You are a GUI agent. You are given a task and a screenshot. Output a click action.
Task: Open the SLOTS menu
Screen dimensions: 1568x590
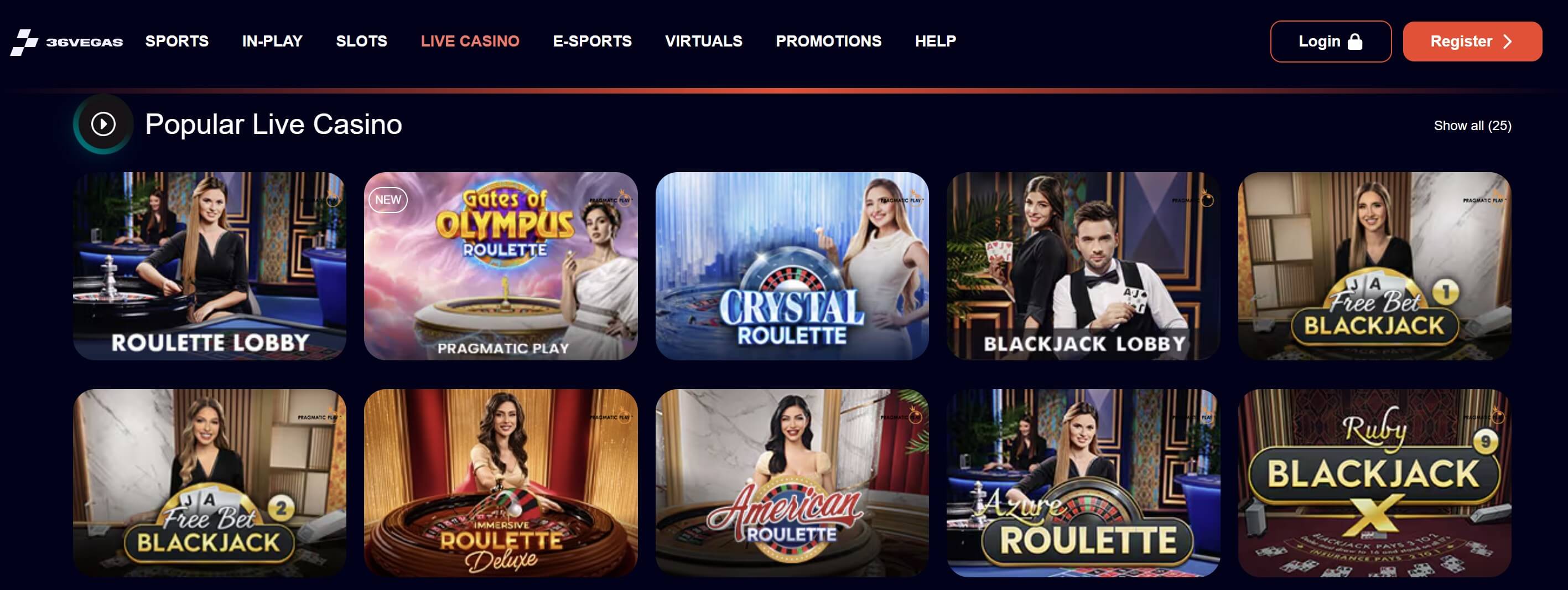pos(361,42)
